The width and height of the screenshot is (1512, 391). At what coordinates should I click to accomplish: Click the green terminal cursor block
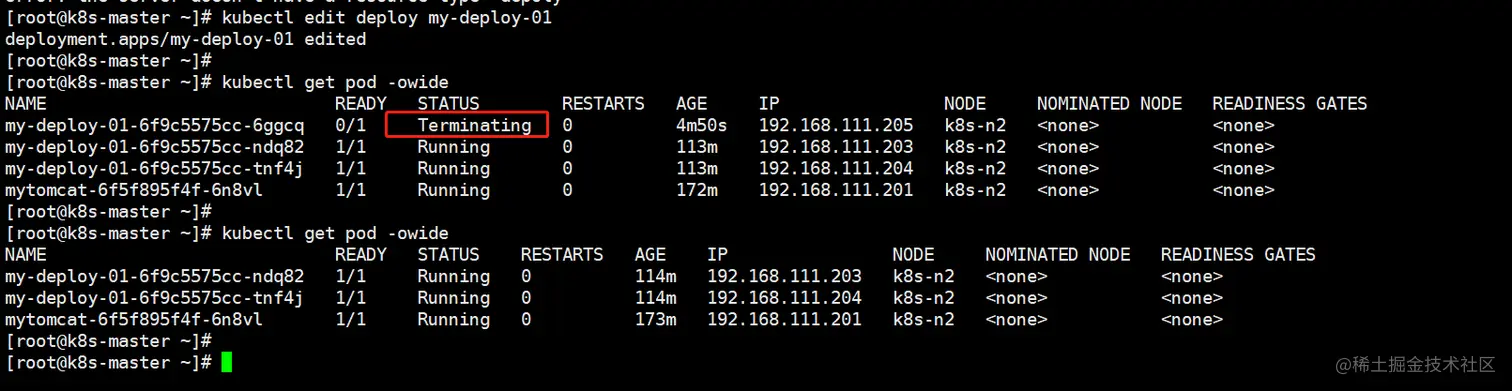[x=227, y=362]
